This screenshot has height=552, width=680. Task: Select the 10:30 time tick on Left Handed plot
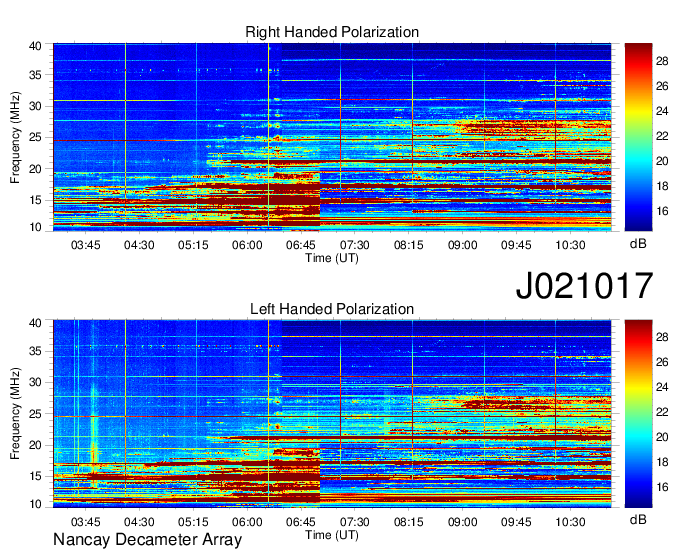(x=570, y=522)
